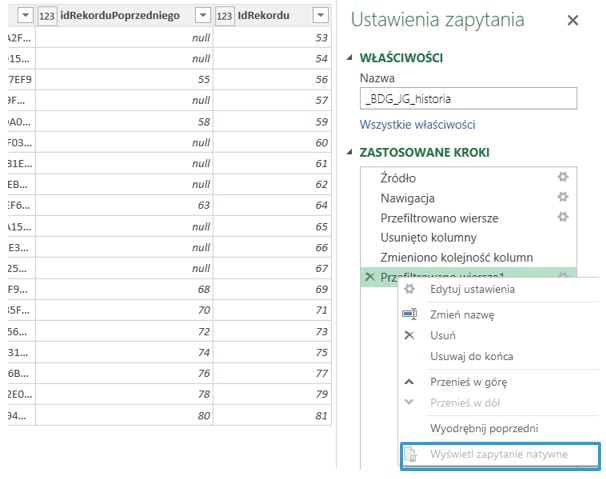Click the gear icon next to Źródło step
The height and width of the screenshot is (479, 606).
563,177
